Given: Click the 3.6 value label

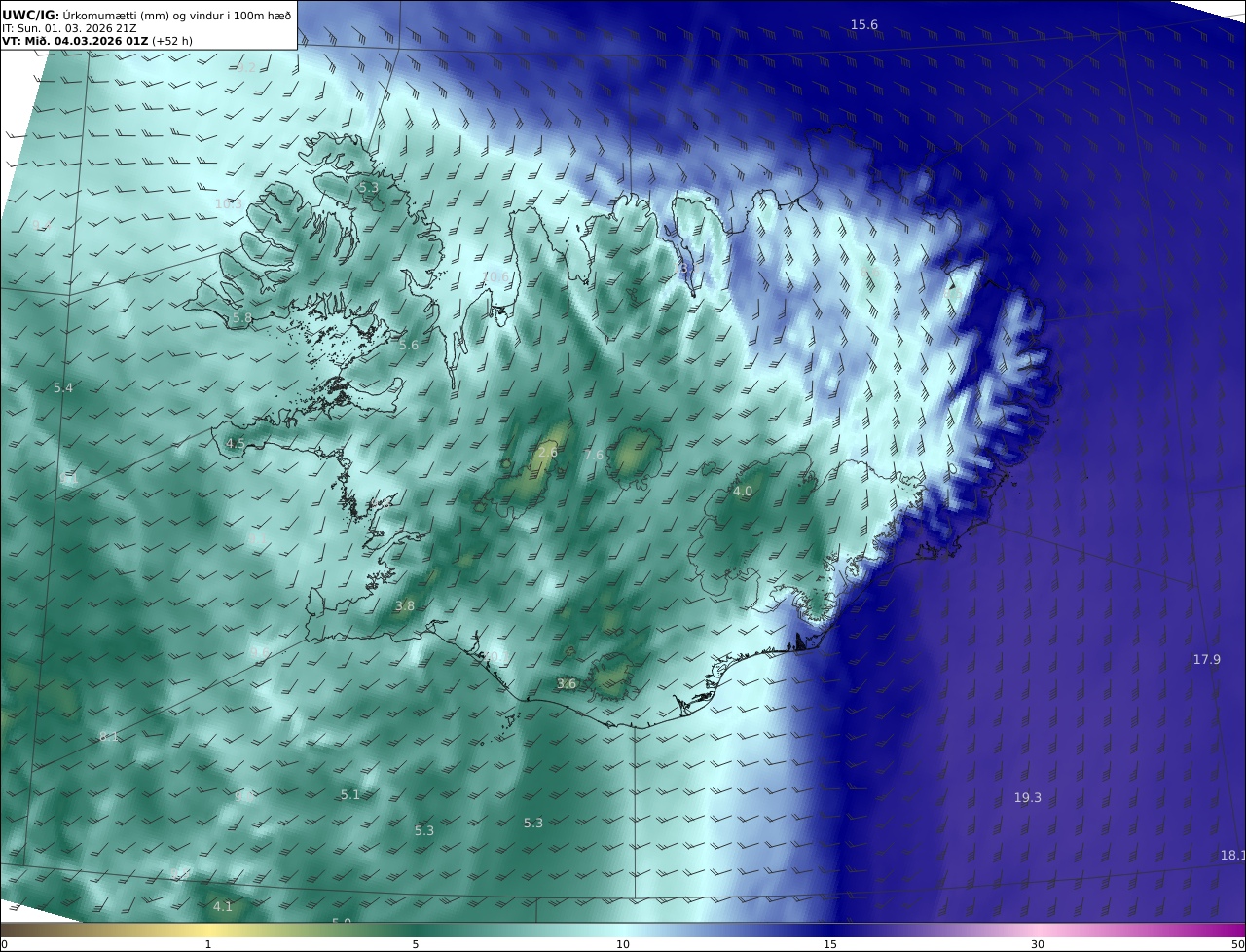Looking at the screenshot, I should coord(567,684).
